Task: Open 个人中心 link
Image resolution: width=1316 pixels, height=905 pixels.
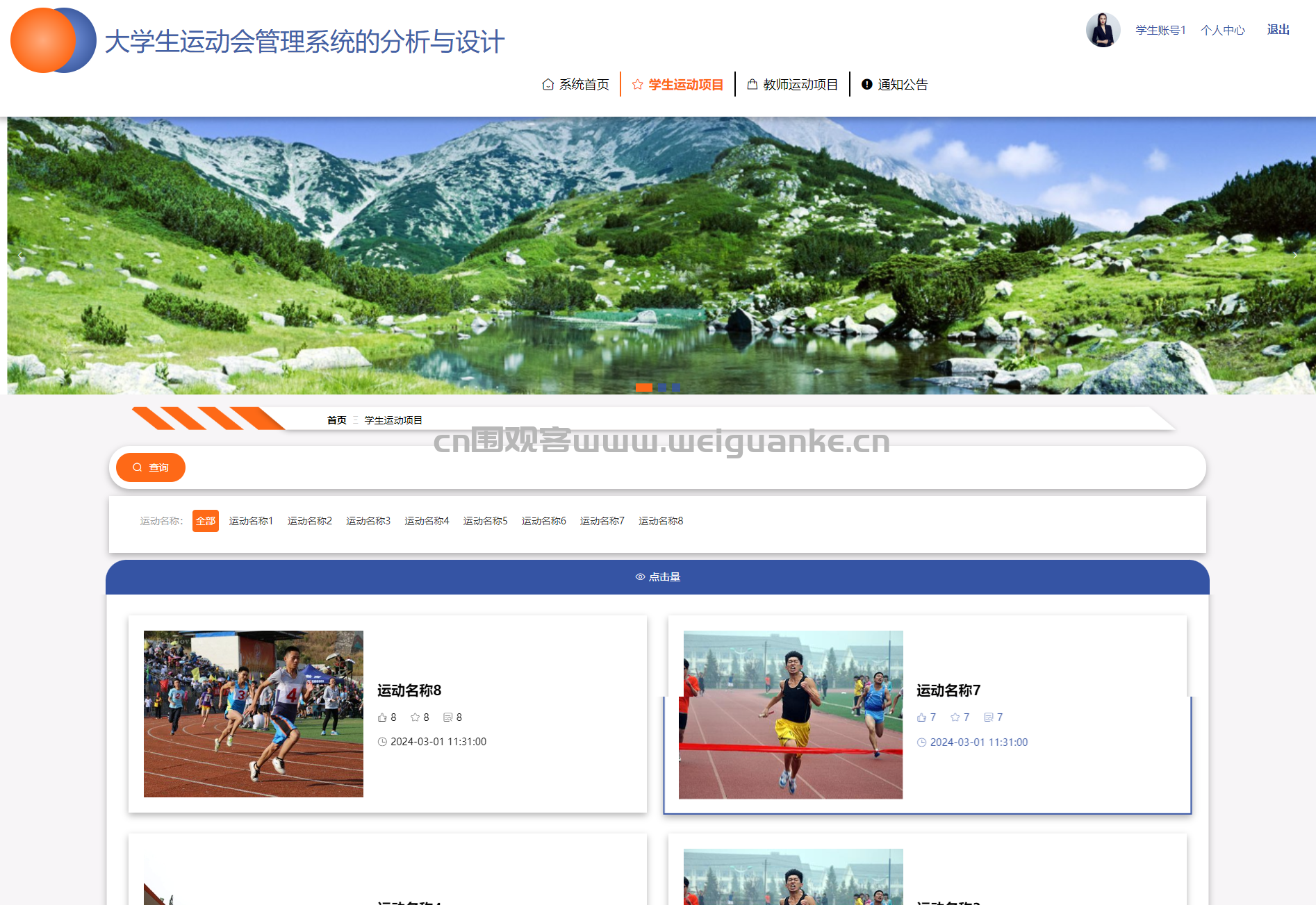Action: coord(1223,30)
